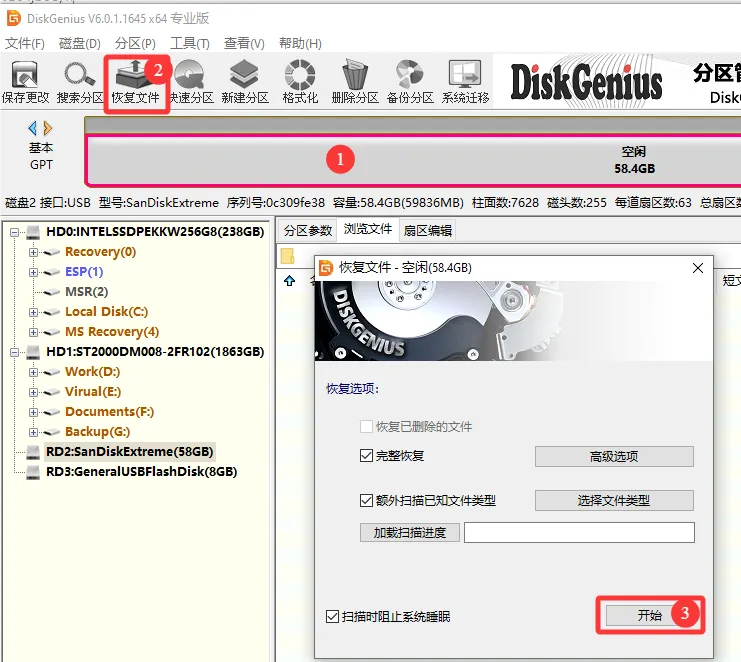Click the 加载扫描进度 button
Viewport: 741px width, 662px height.
point(409,533)
